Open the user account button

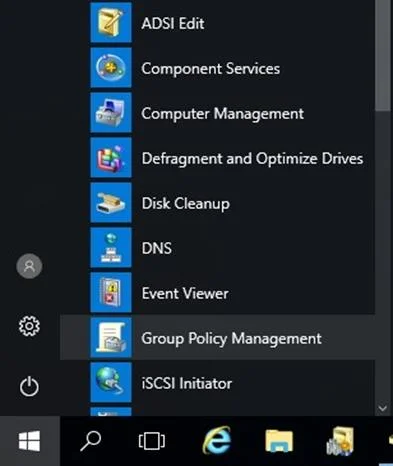29,266
